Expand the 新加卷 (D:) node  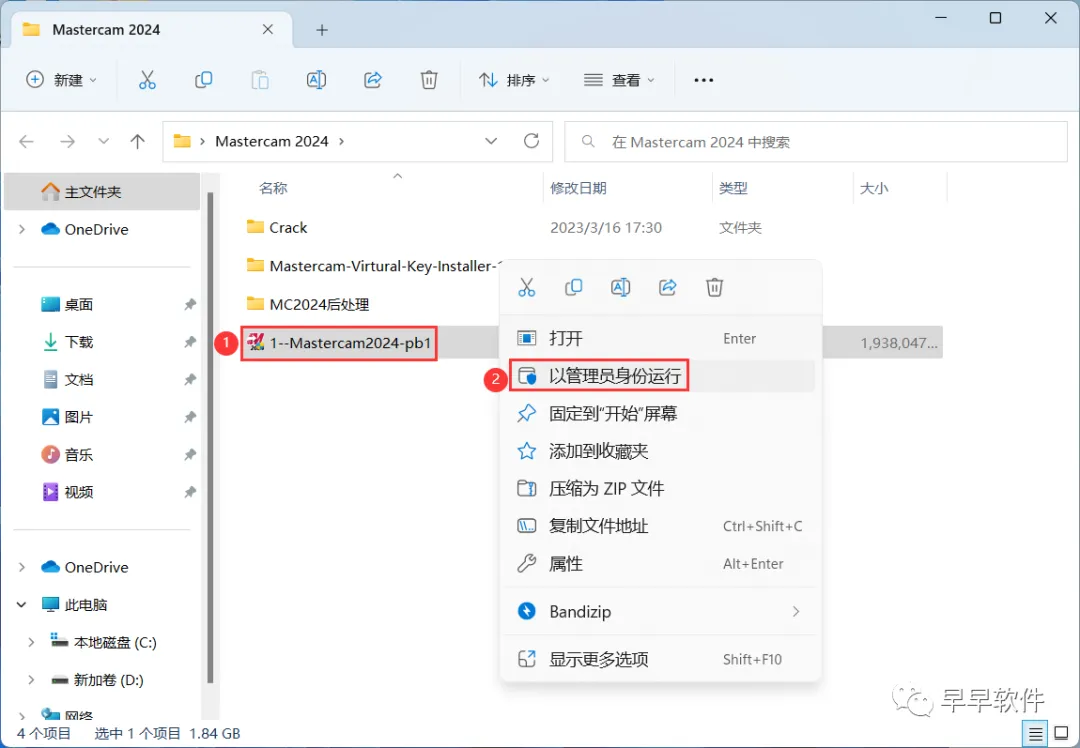31,680
